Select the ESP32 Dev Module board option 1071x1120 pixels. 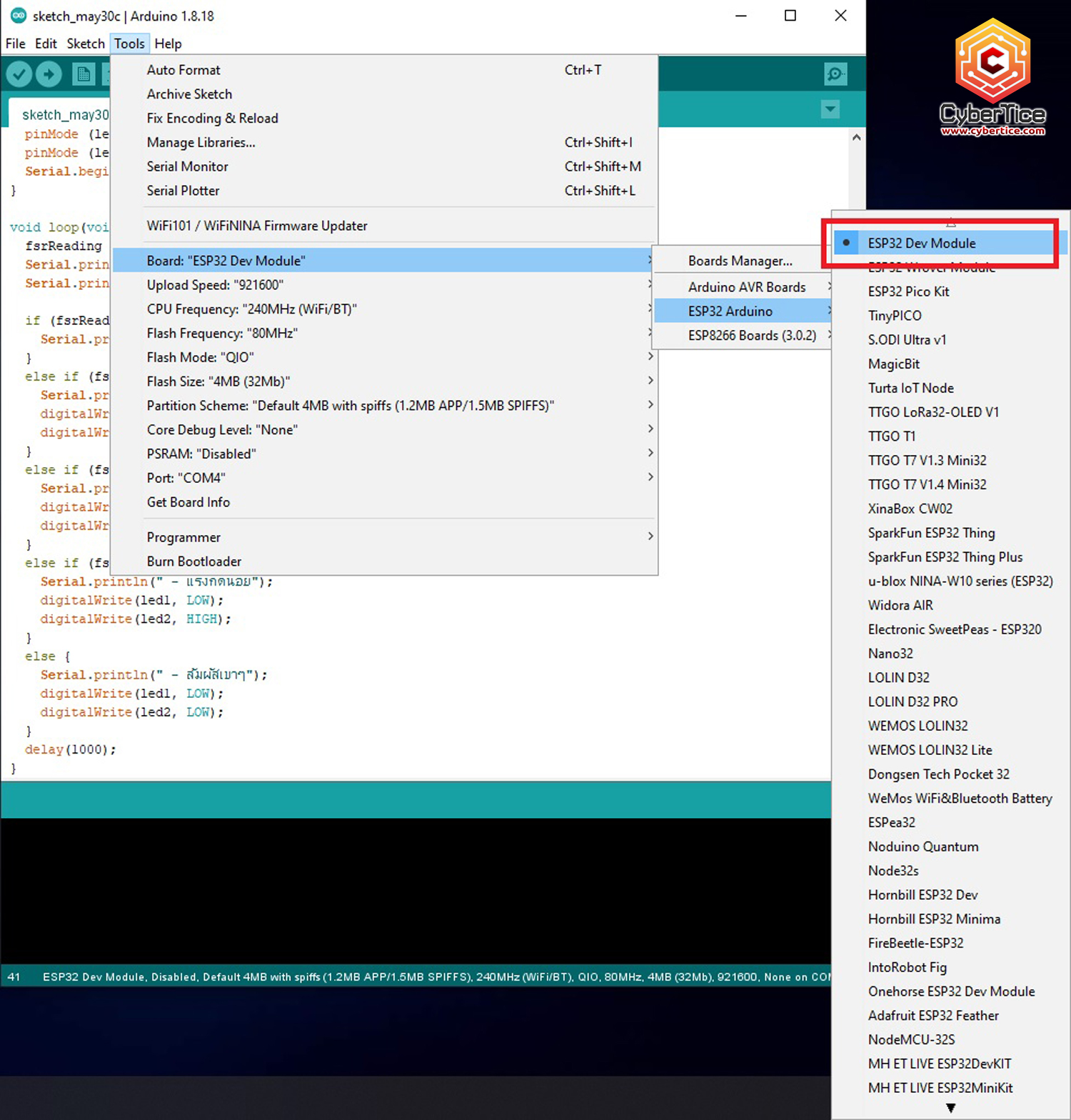tap(921, 243)
